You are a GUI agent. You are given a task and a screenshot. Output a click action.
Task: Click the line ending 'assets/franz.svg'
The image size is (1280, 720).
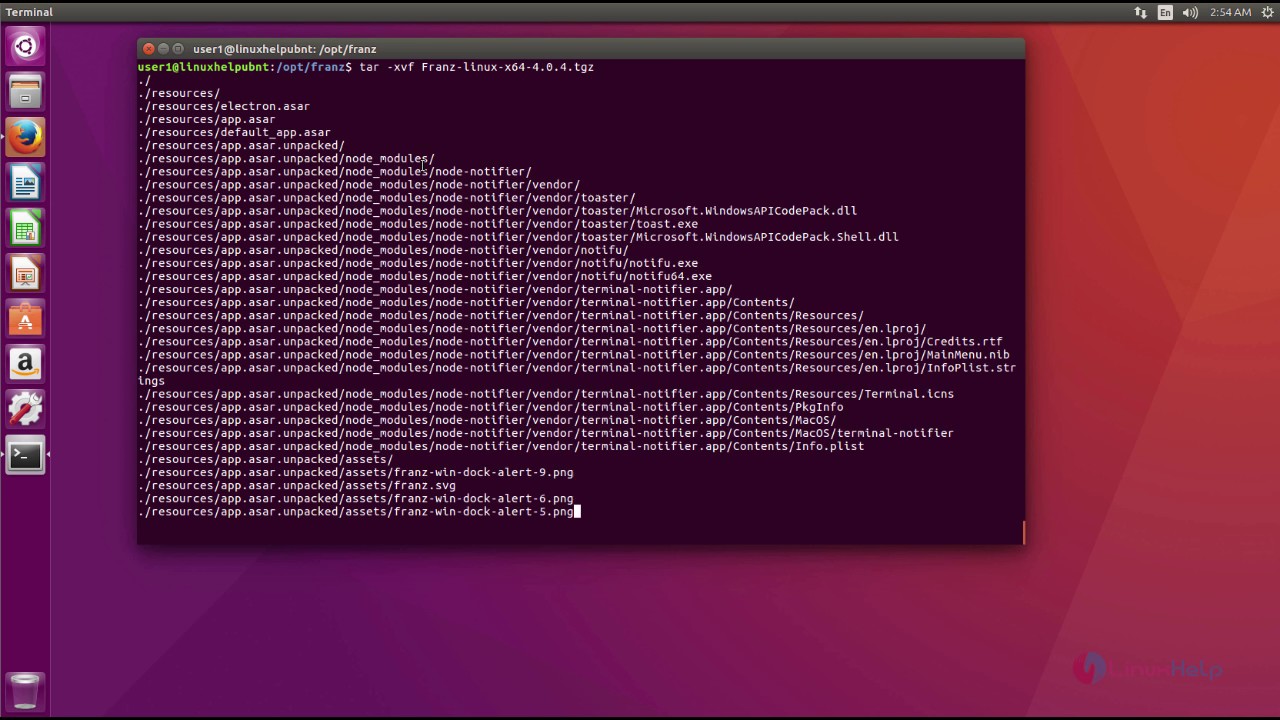(x=297, y=485)
